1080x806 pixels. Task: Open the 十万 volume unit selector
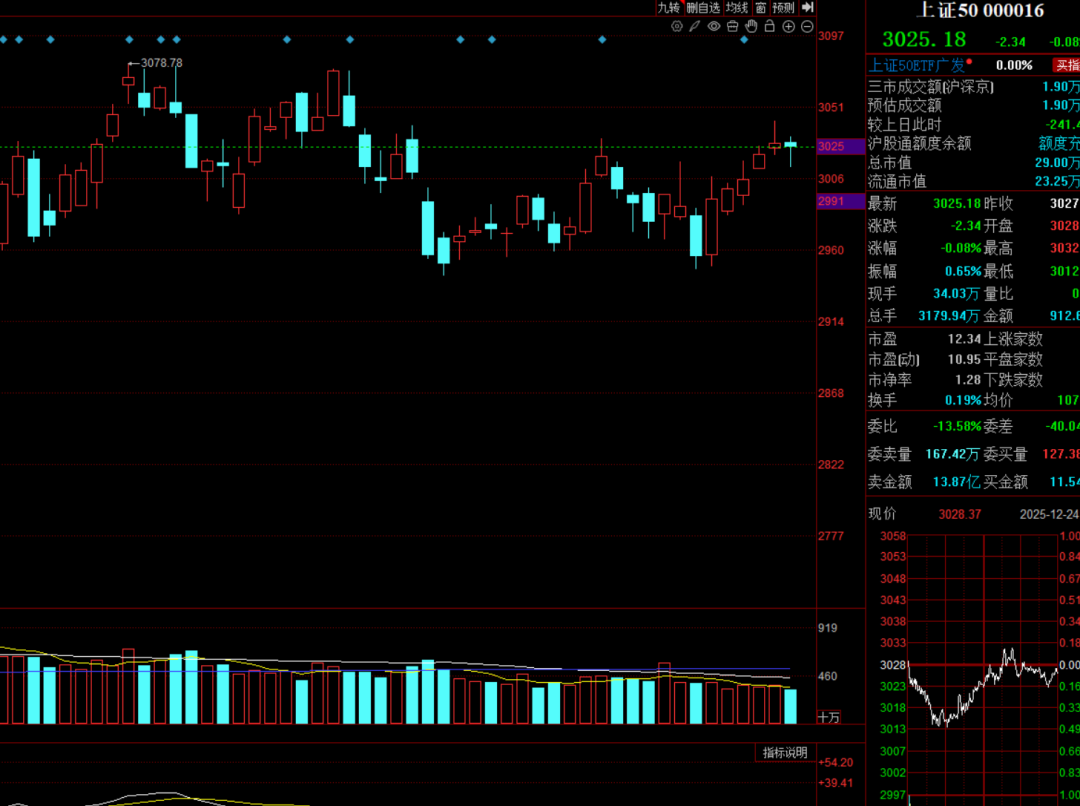tap(829, 717)
